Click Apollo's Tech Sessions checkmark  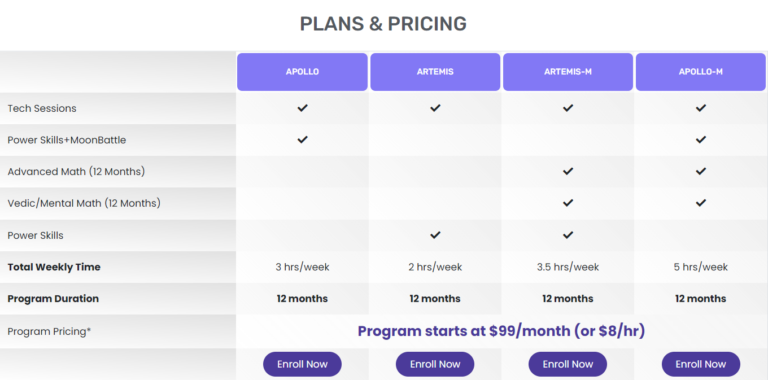(302, 108)
